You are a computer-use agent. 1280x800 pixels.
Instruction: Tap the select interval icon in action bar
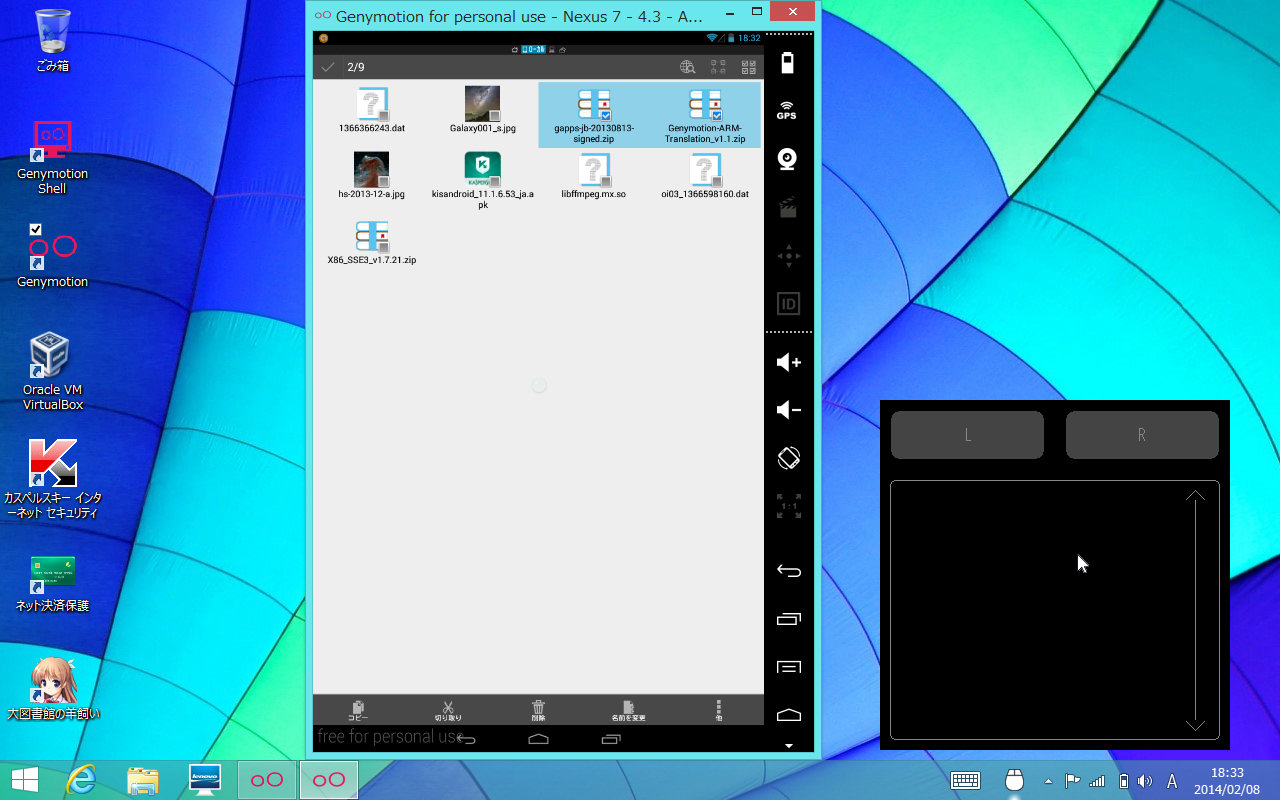(718, 67)
